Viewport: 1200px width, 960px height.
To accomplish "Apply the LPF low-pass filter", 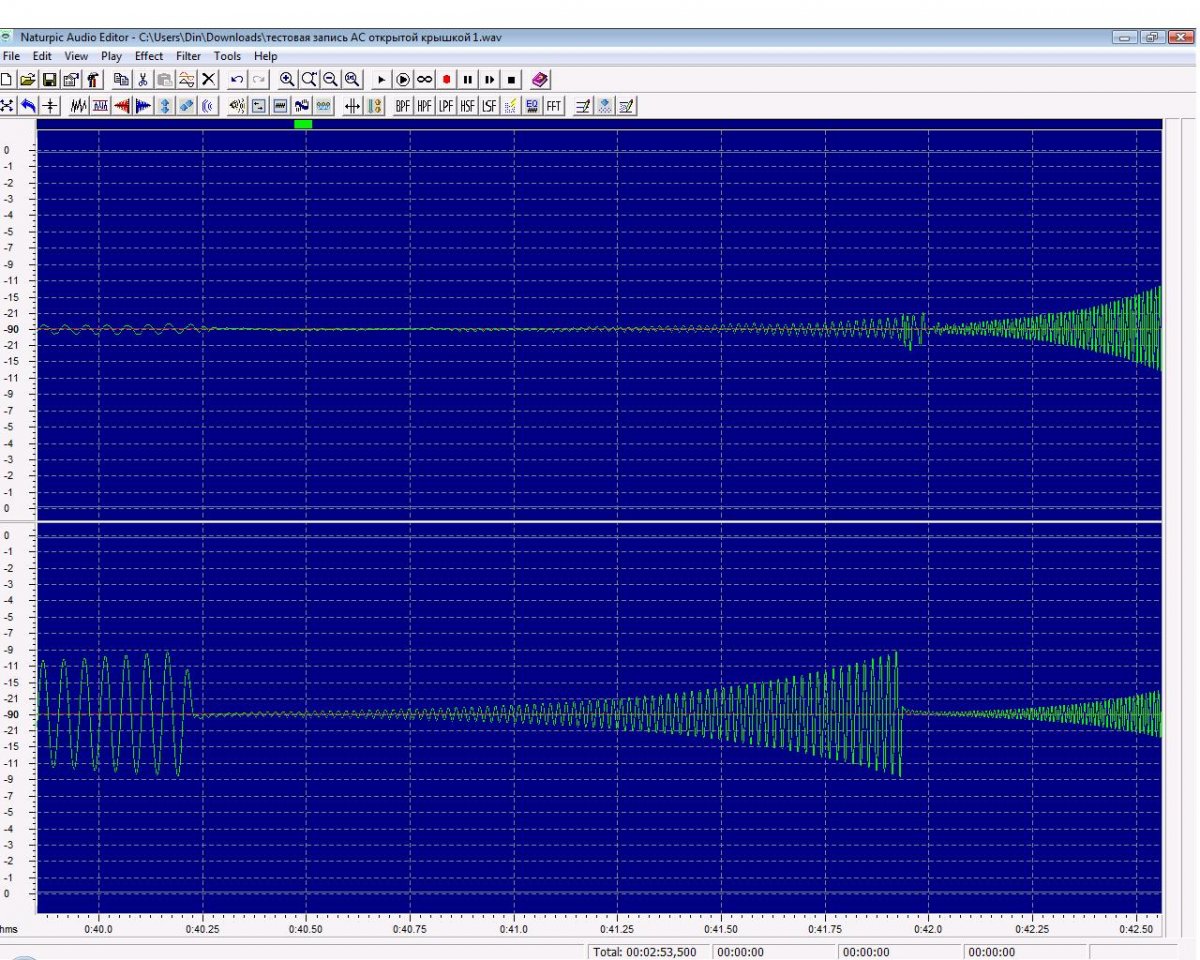I will (446, 105).
